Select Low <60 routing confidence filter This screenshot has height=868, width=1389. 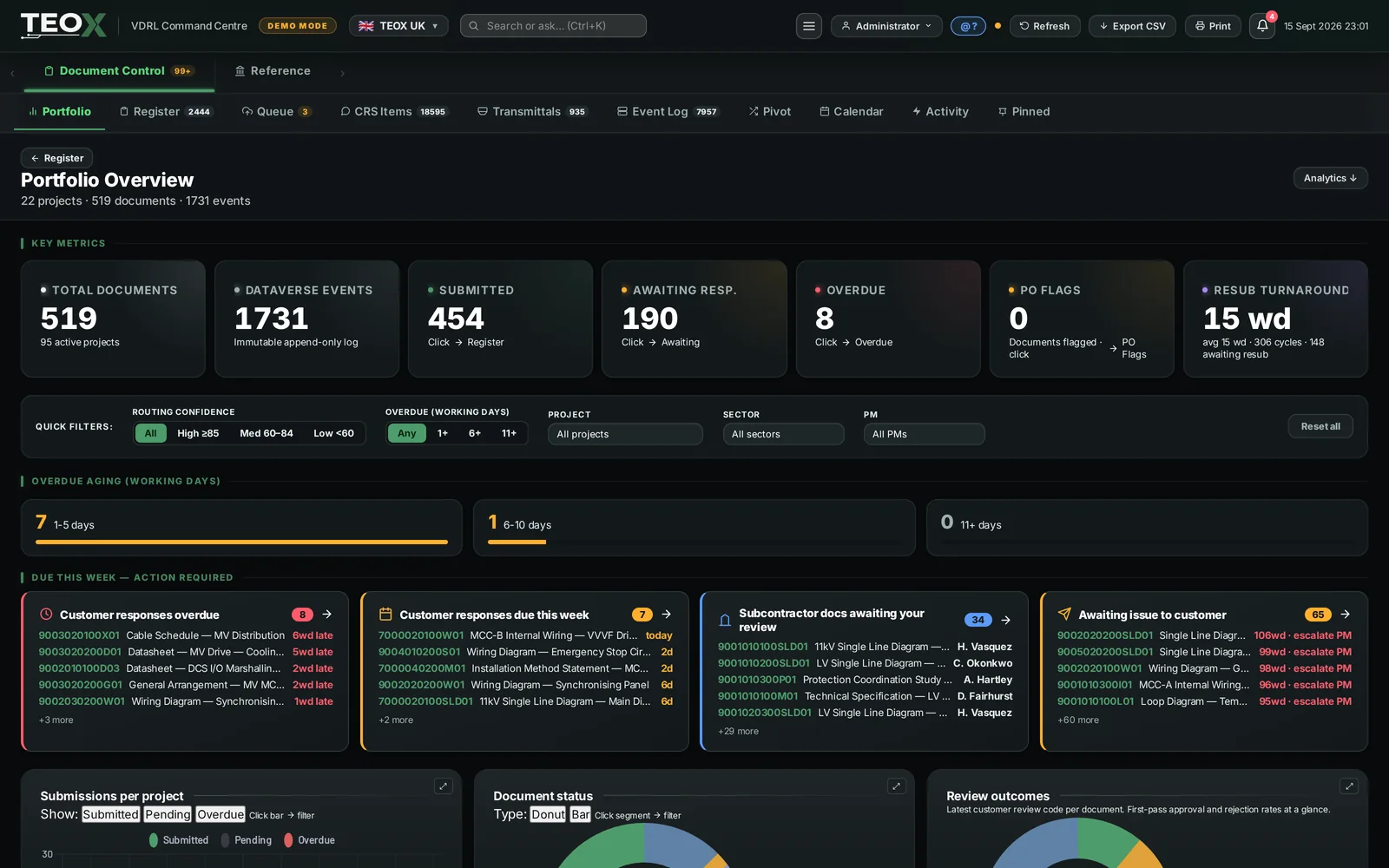[333, 433]
